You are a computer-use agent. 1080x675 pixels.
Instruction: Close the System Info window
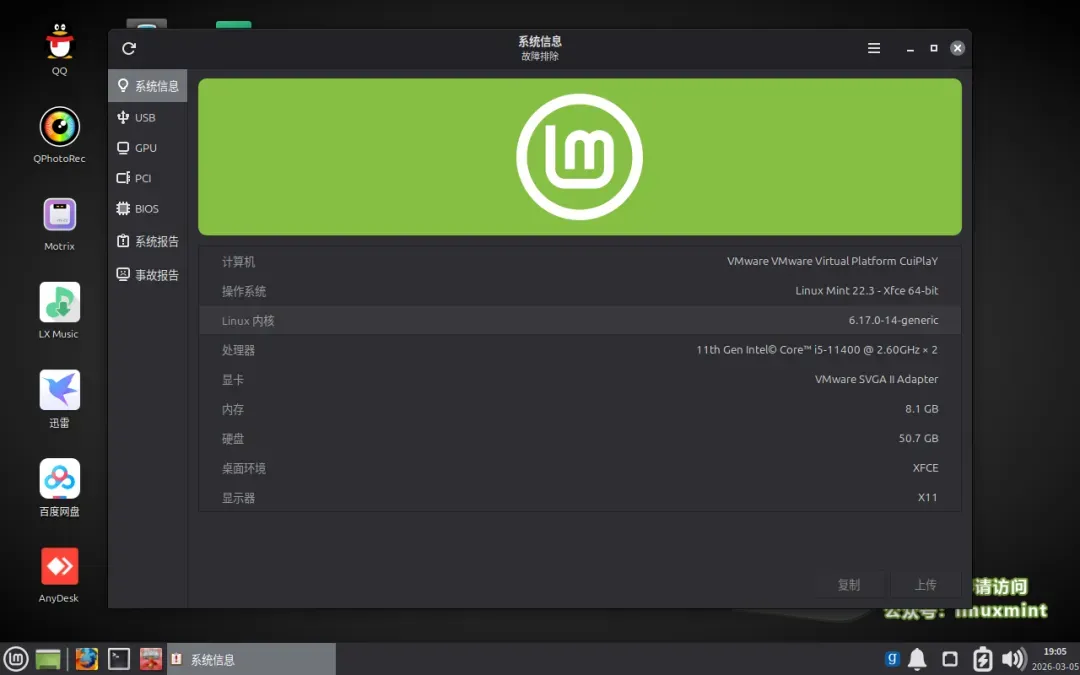[x=957, y=48]
